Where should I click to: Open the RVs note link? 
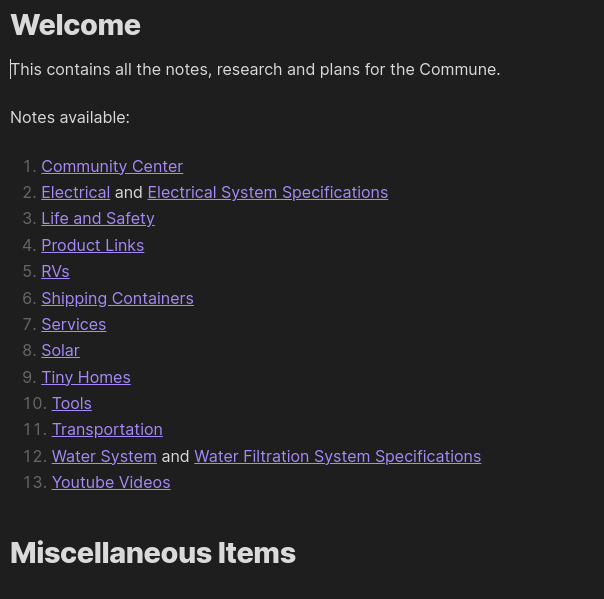[55, 271]
